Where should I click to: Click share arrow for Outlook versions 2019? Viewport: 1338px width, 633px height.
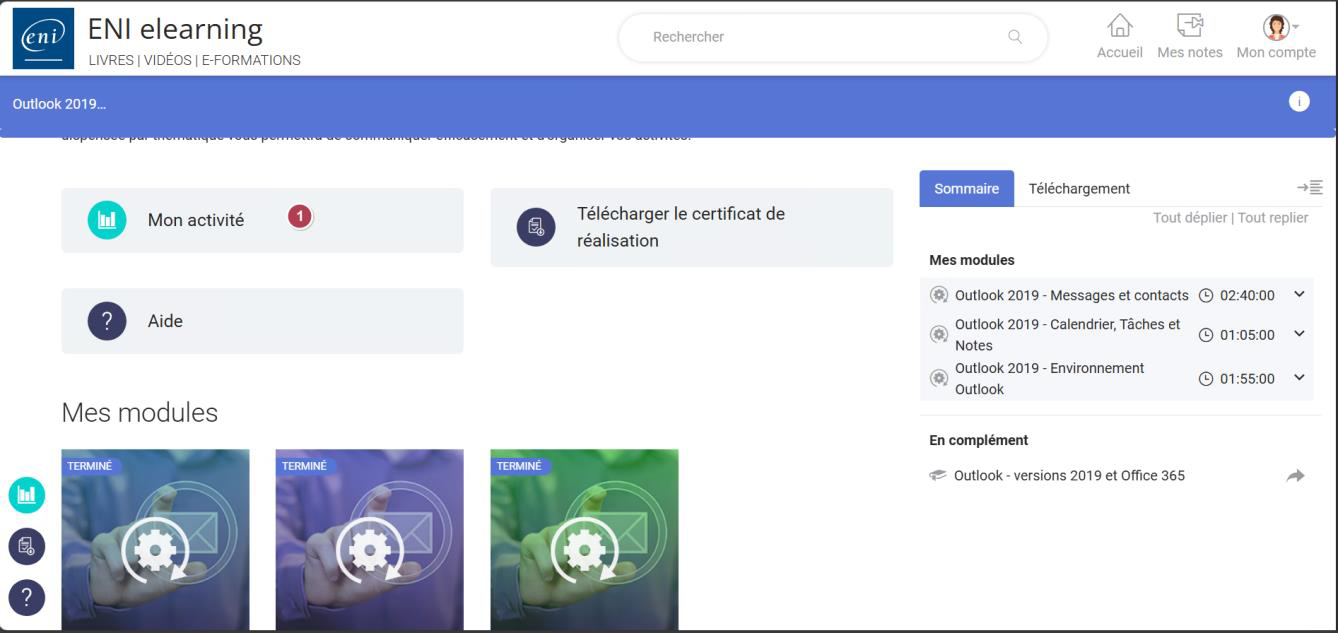[x=1296, y=476]
